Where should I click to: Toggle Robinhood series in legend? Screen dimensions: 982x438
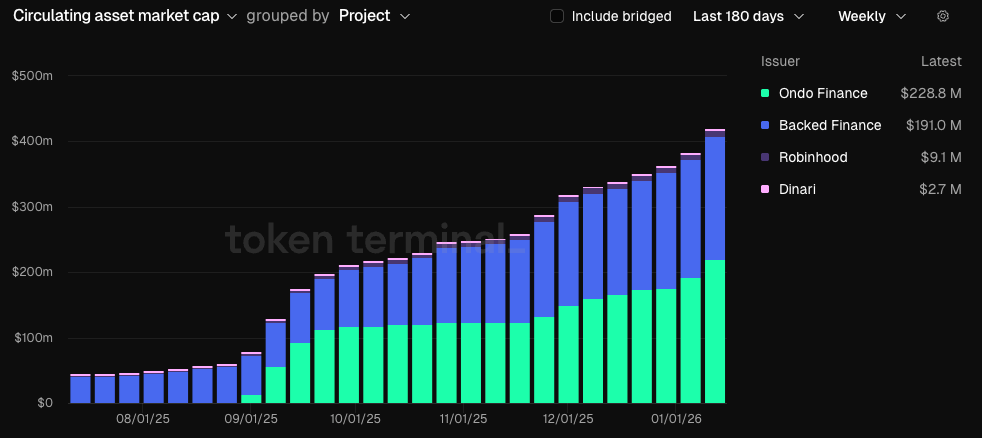pos(813,157)
